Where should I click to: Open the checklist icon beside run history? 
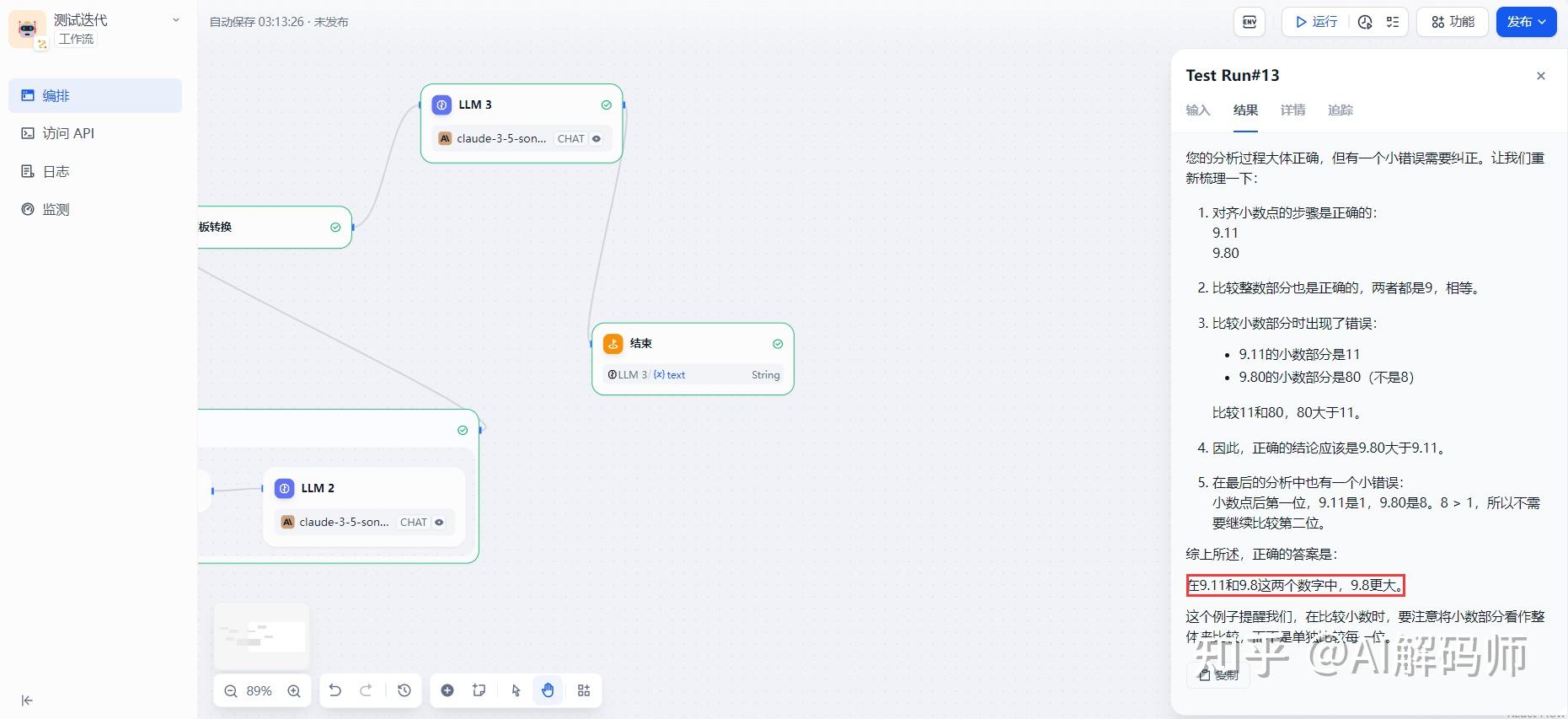click(1393, 22)
